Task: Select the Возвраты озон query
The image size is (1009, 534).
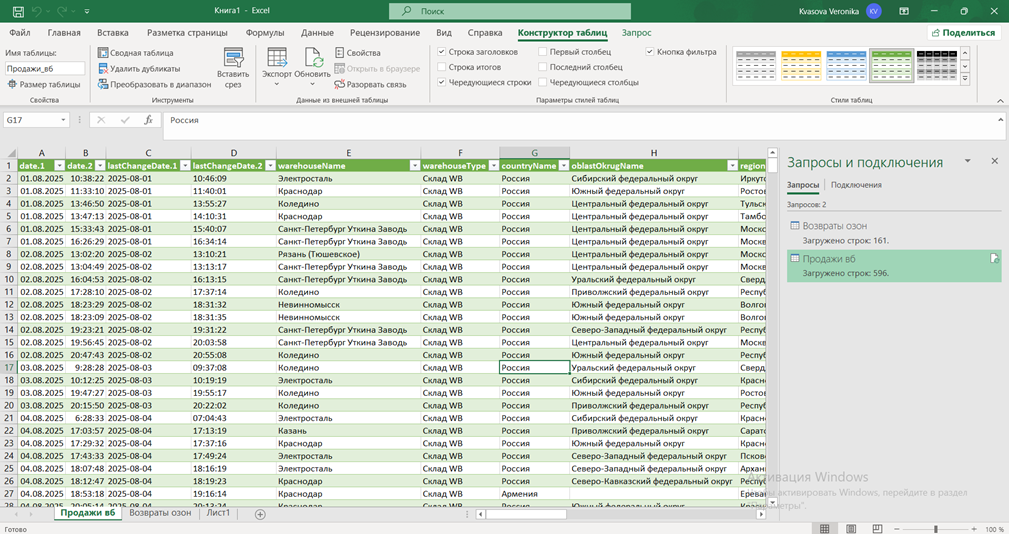Action: (894, 233)
